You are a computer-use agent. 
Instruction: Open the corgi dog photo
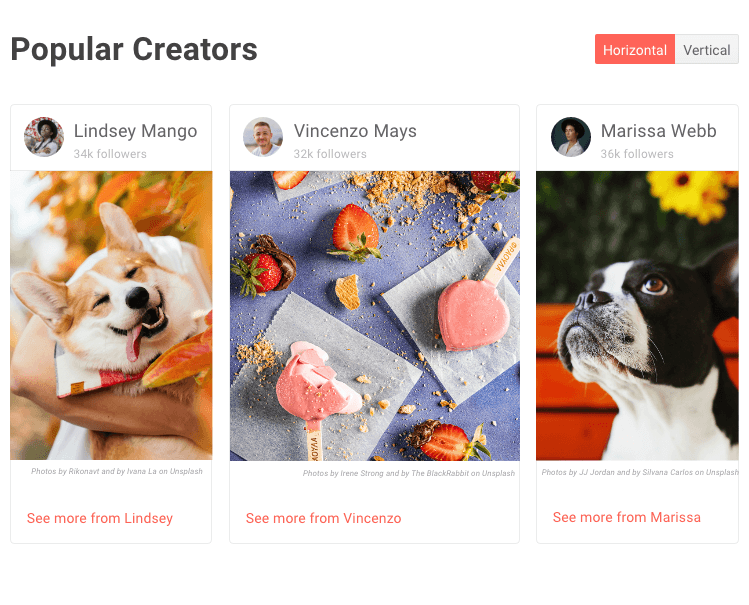click(111, 315)
